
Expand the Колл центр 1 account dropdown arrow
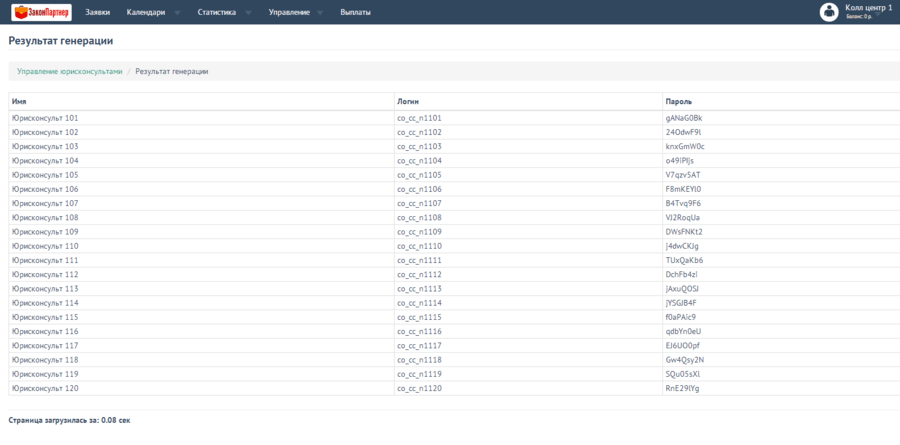878,16
